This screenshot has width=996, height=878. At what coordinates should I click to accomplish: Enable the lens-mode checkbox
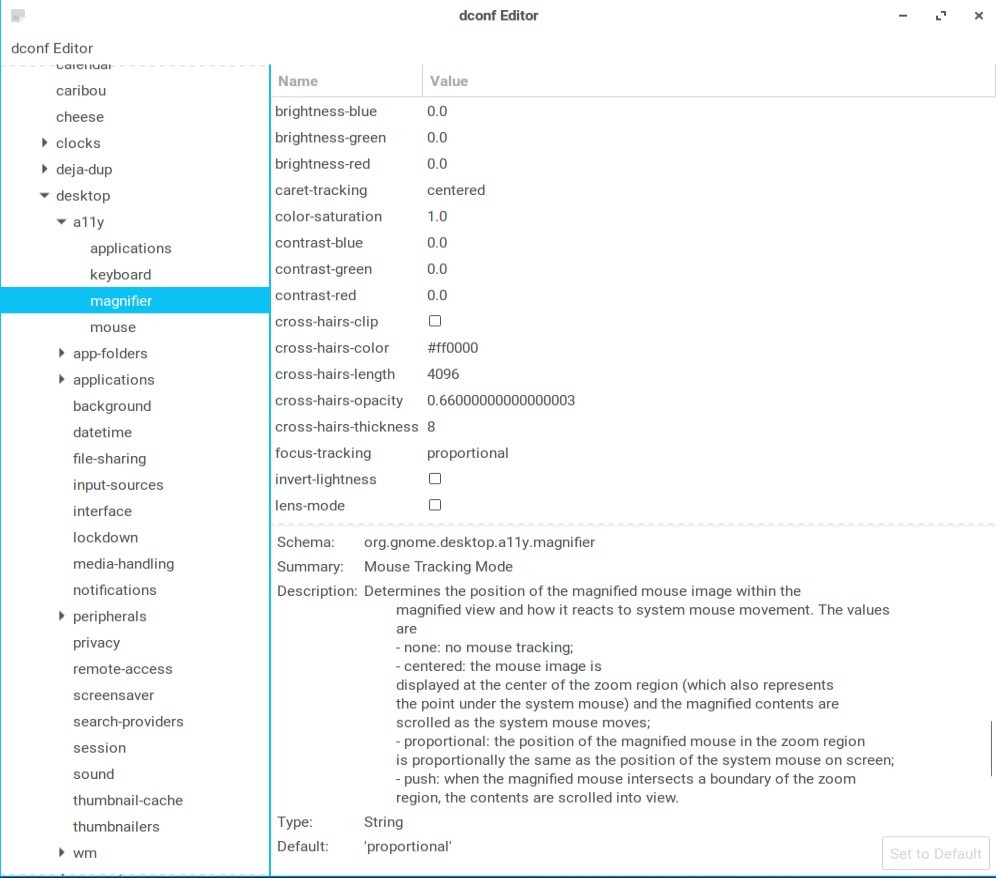click(x=435, y=505)
